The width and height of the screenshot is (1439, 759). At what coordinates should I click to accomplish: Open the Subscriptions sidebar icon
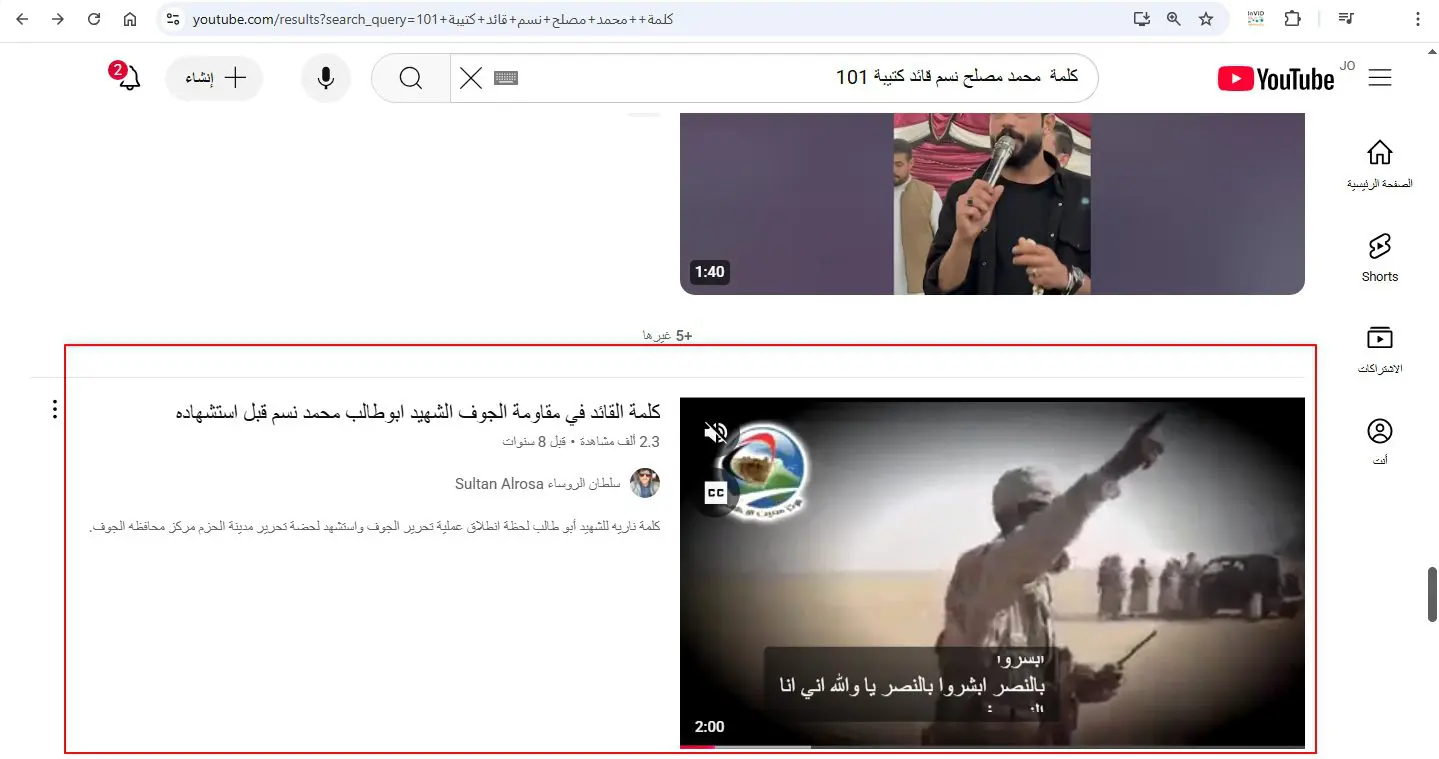(x=1380, y=349)
